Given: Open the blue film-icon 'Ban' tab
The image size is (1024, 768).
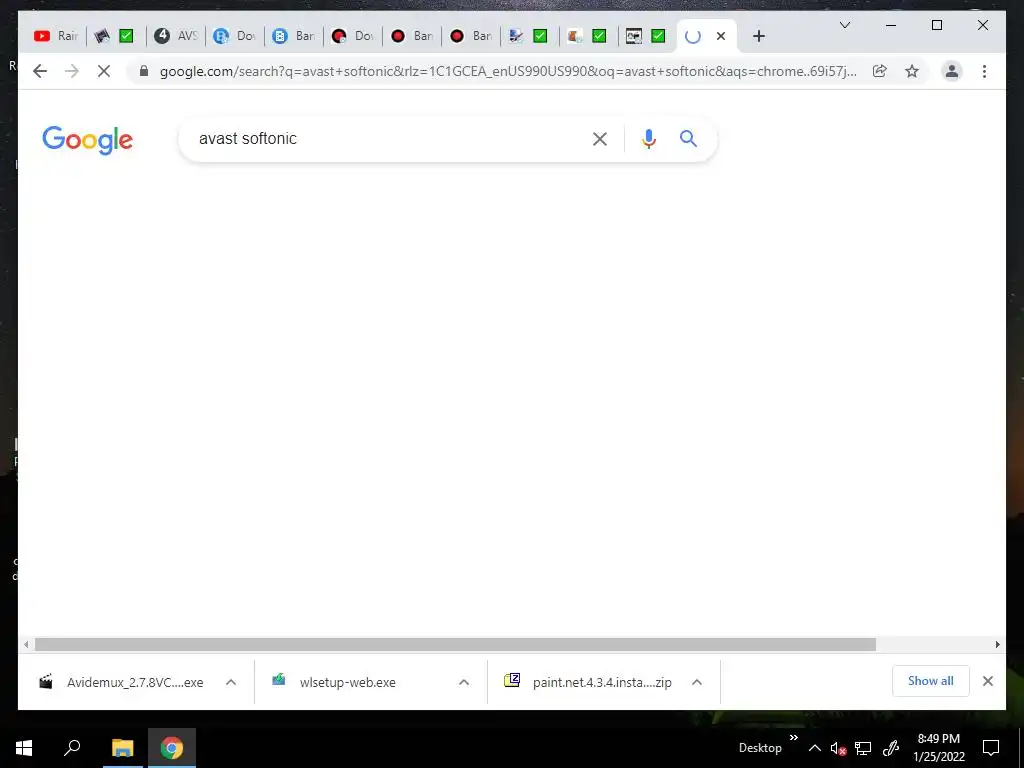Looking at the screenshot, I should tap(293, 36).
